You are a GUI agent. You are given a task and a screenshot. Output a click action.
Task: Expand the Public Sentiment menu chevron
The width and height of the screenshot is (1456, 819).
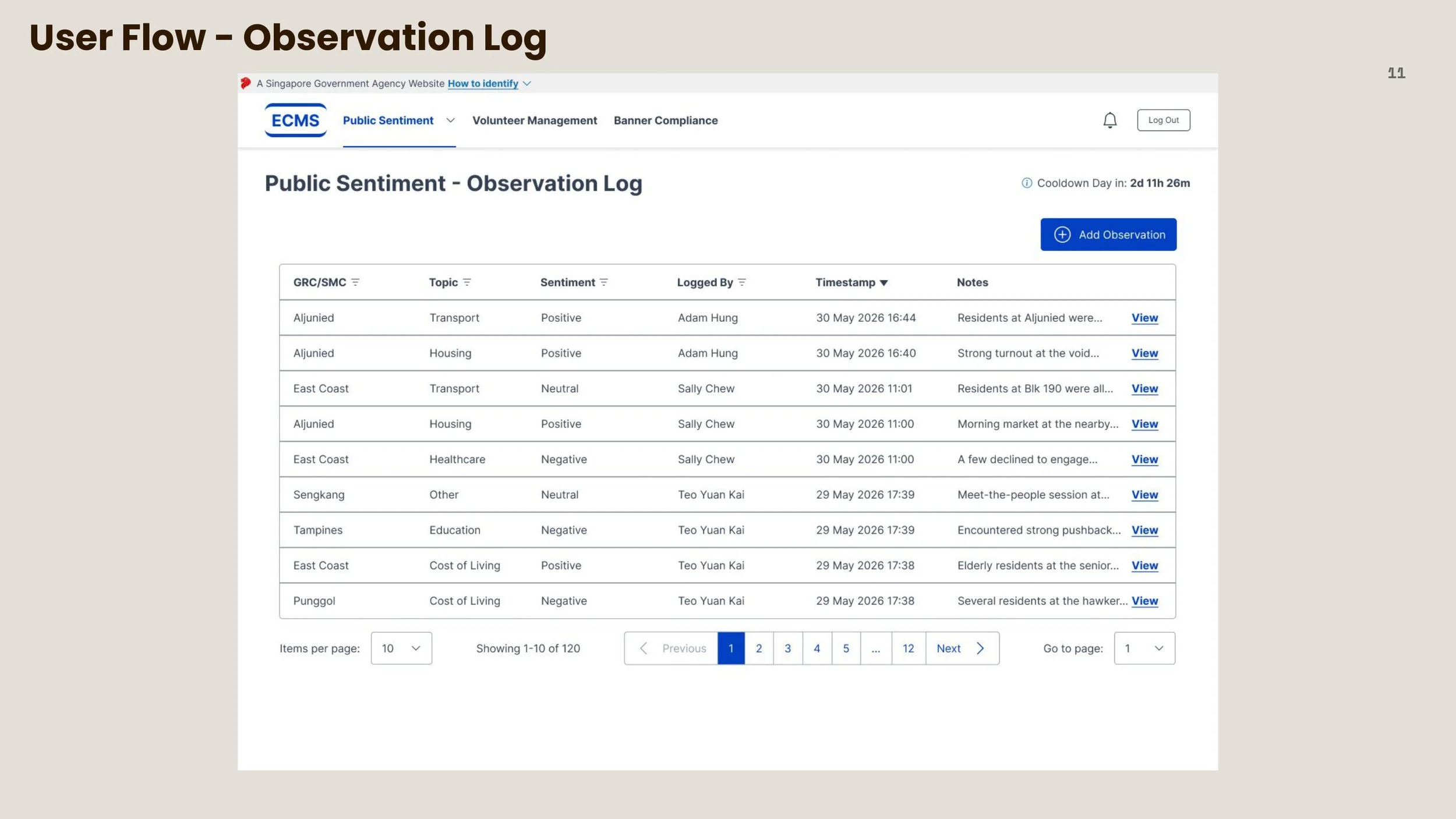(x=450, y=120)
